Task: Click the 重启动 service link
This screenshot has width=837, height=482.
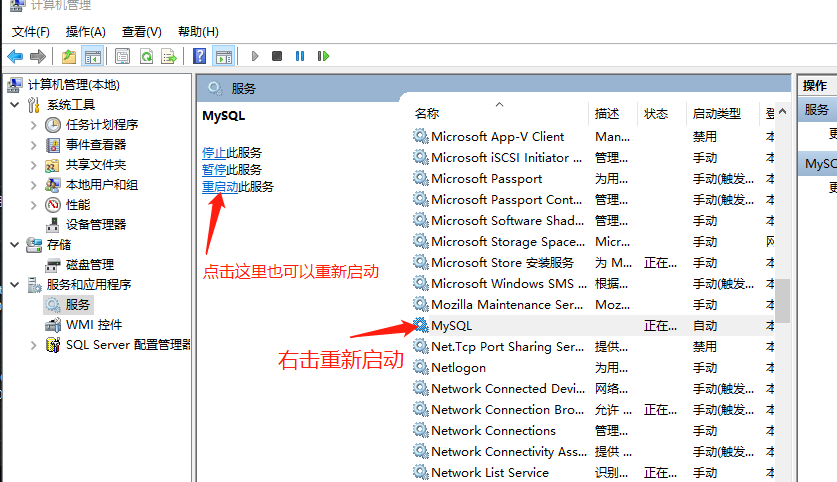Action: [220, 187]
